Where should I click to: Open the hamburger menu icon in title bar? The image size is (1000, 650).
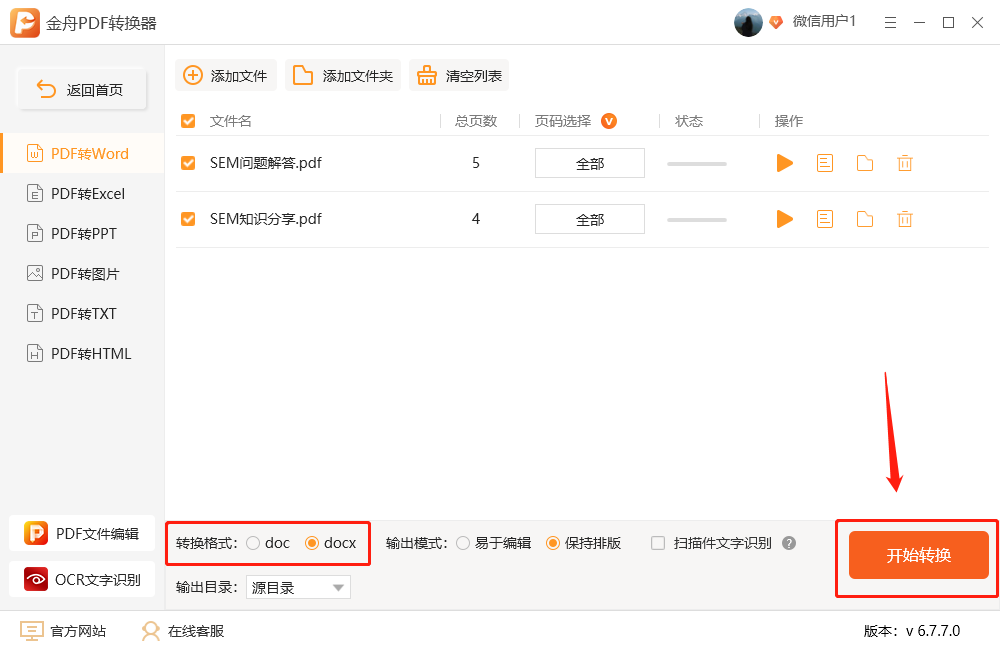890,23
